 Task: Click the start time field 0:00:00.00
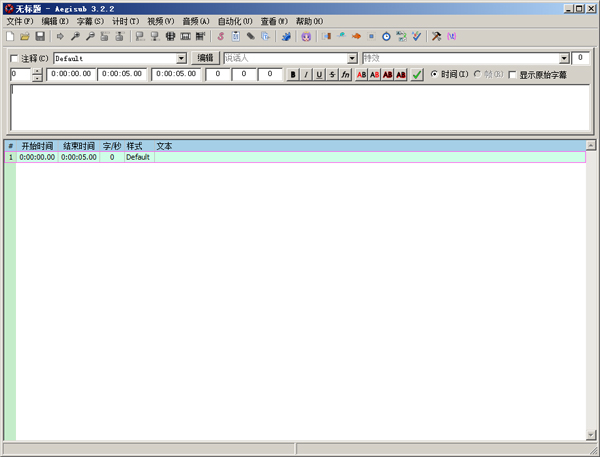coord(71,74)
